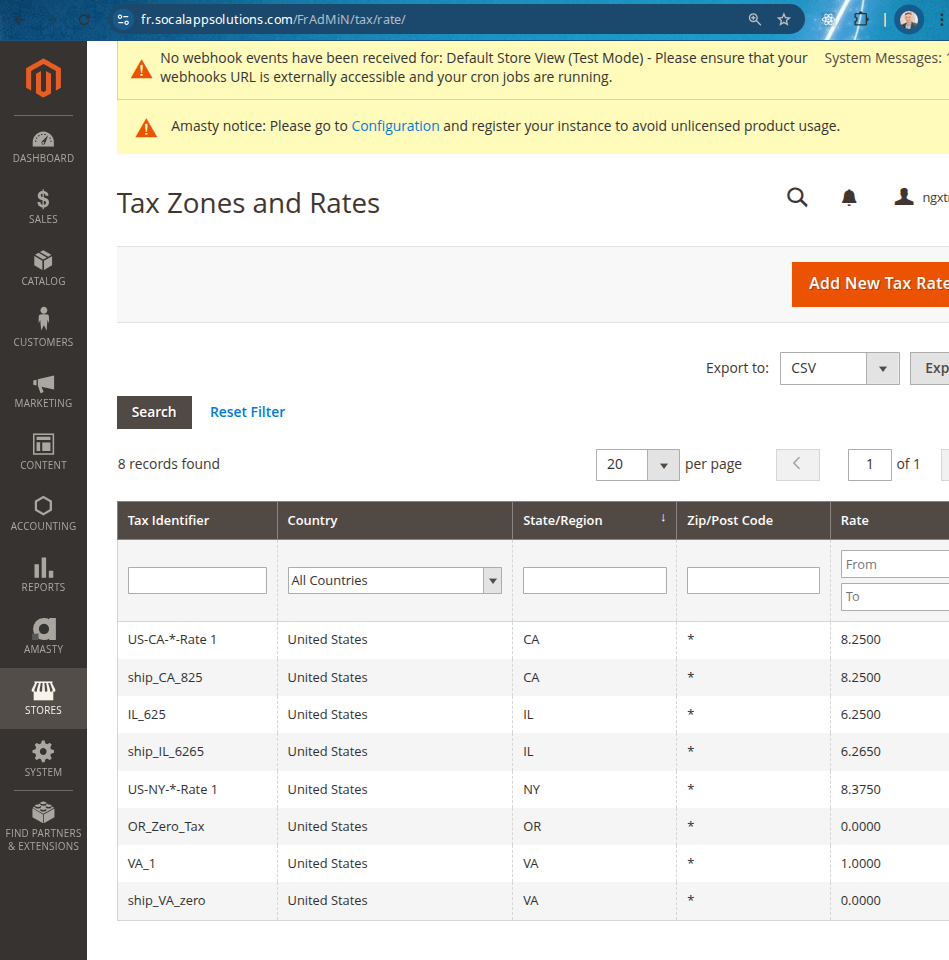Open the per page count dropdown
The image size is (949, 960).
point(663,464)
